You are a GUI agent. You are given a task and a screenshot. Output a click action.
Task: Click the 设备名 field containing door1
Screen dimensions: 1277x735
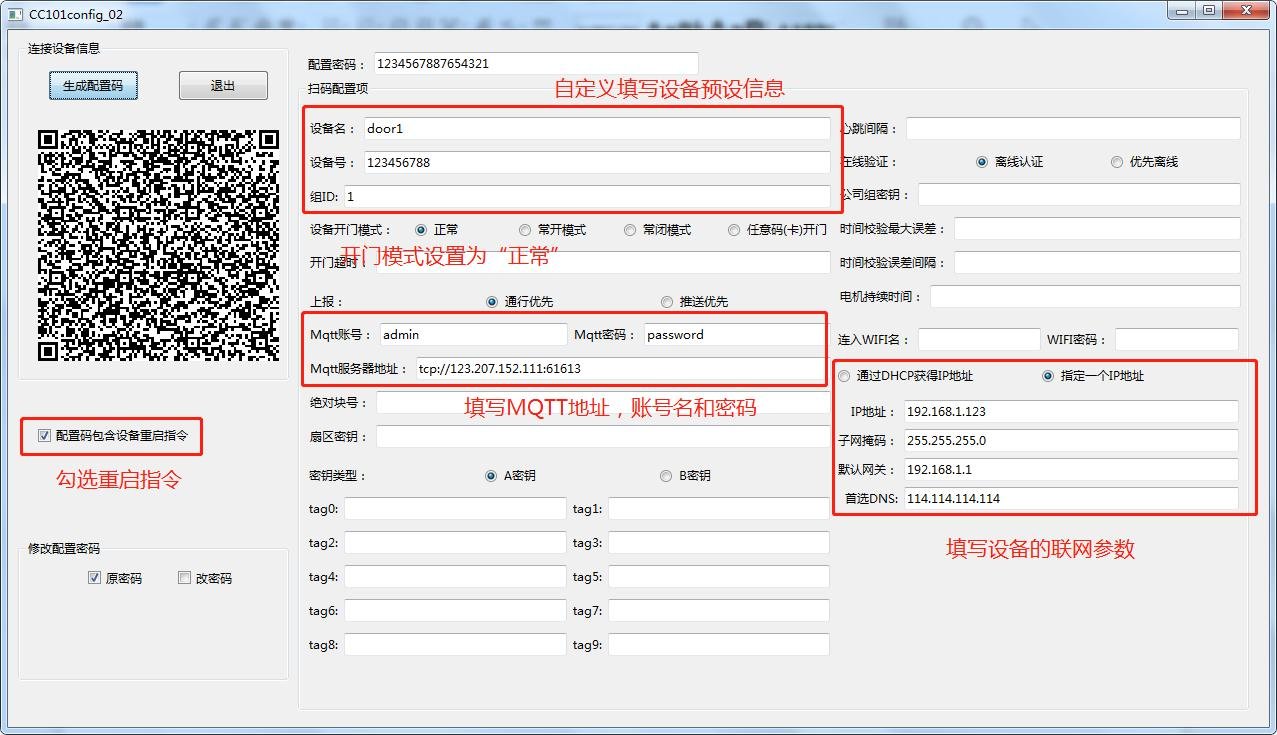click(596, 129)
